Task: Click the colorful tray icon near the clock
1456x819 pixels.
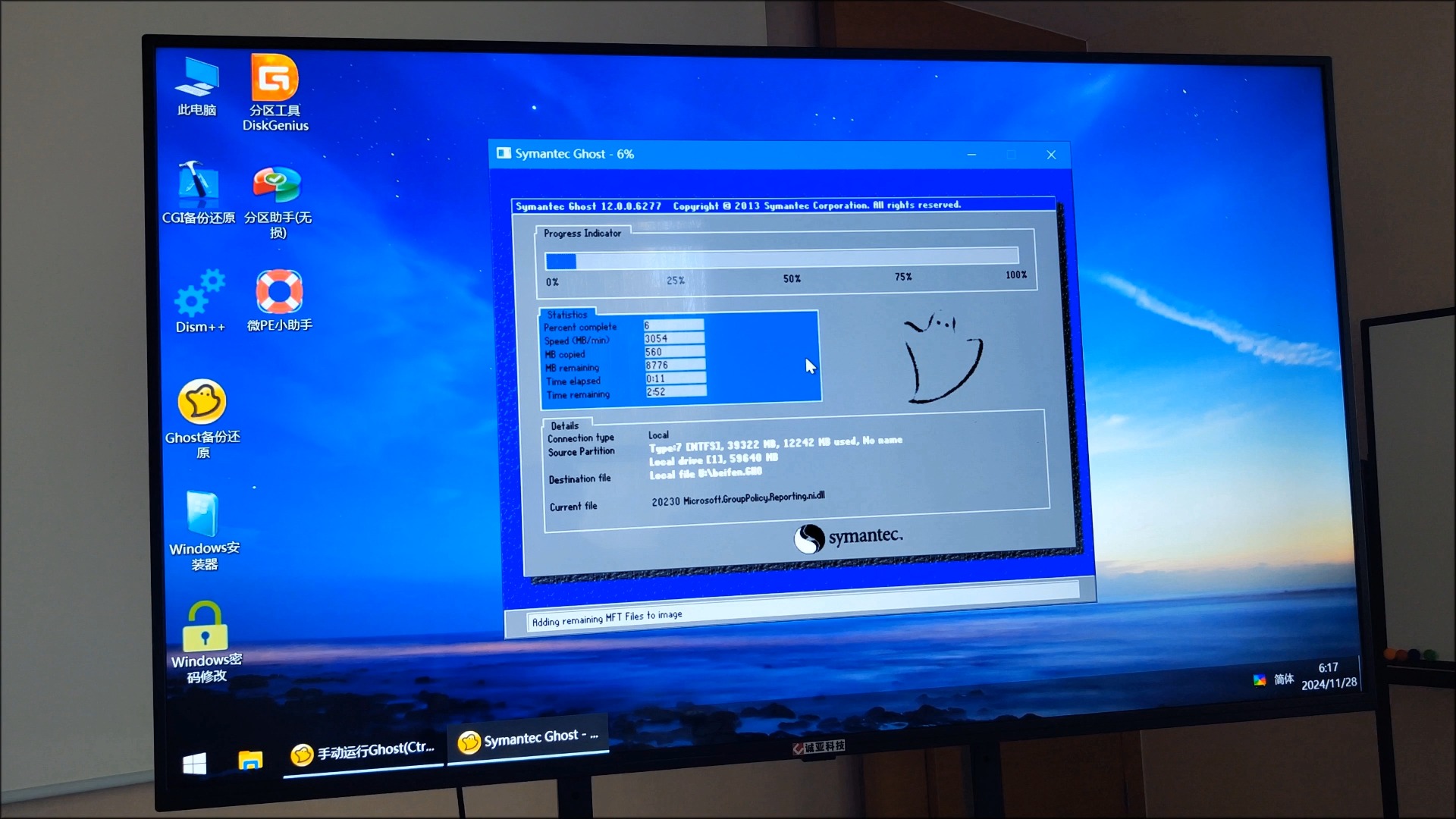Action: coord(1259,680)
